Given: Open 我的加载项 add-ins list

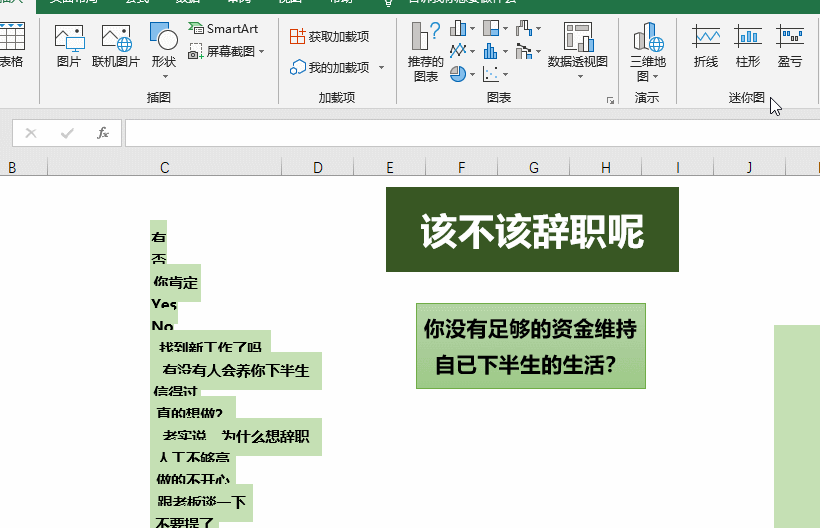Looking at the screenshot, I should point(337,67).
